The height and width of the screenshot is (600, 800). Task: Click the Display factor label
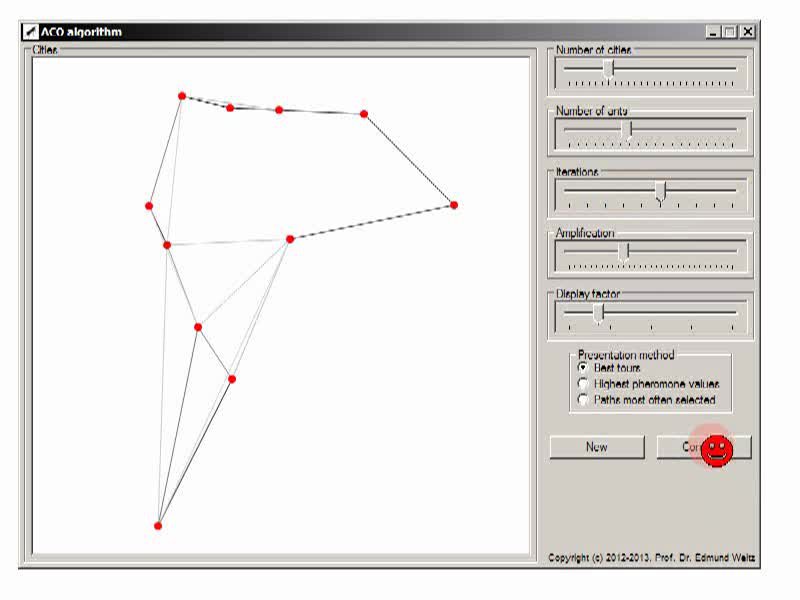(588, 294)
